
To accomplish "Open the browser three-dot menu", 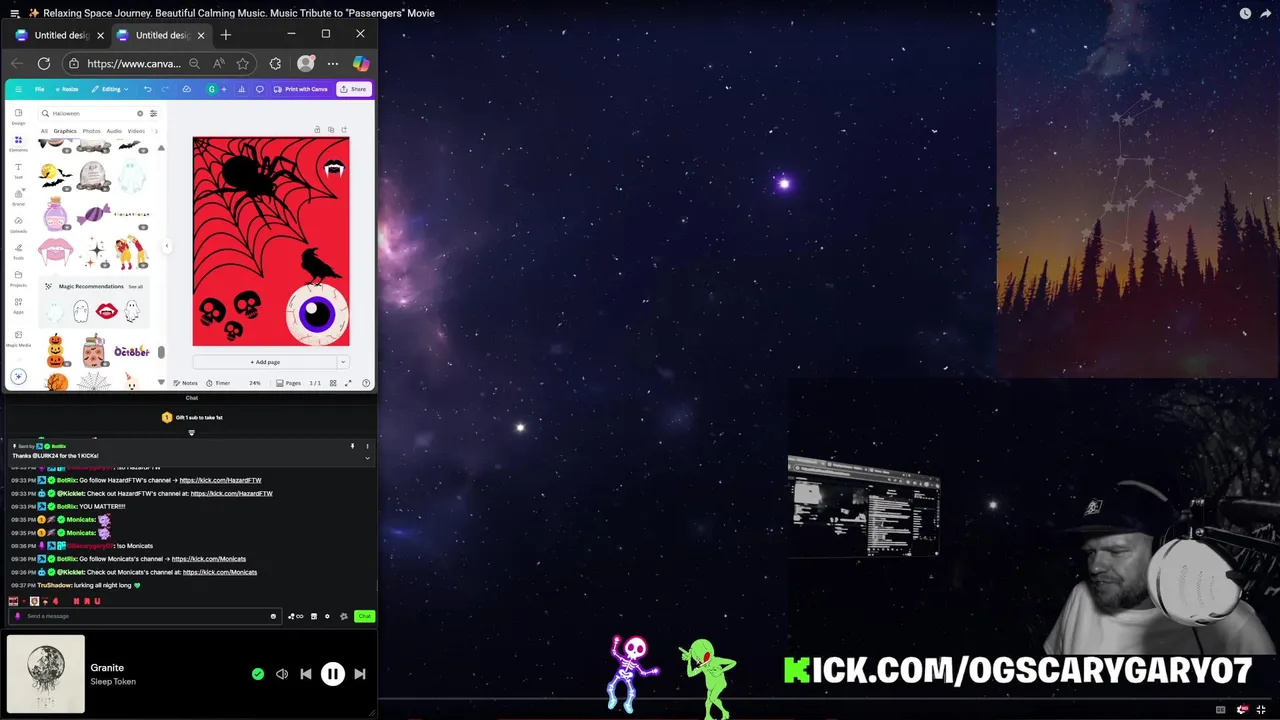I will tap(333, 63).
